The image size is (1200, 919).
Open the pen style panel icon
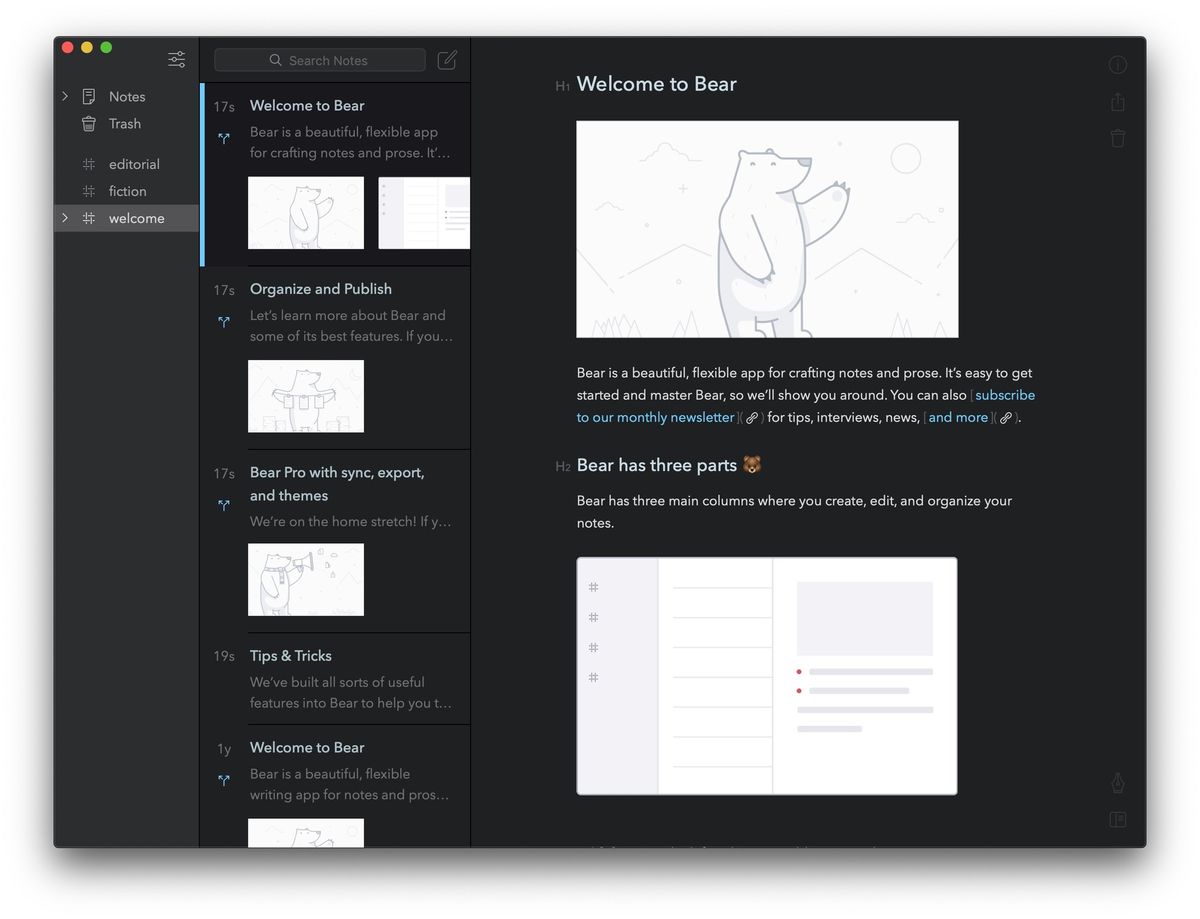pyautogui.click(x=1118, y=782)
